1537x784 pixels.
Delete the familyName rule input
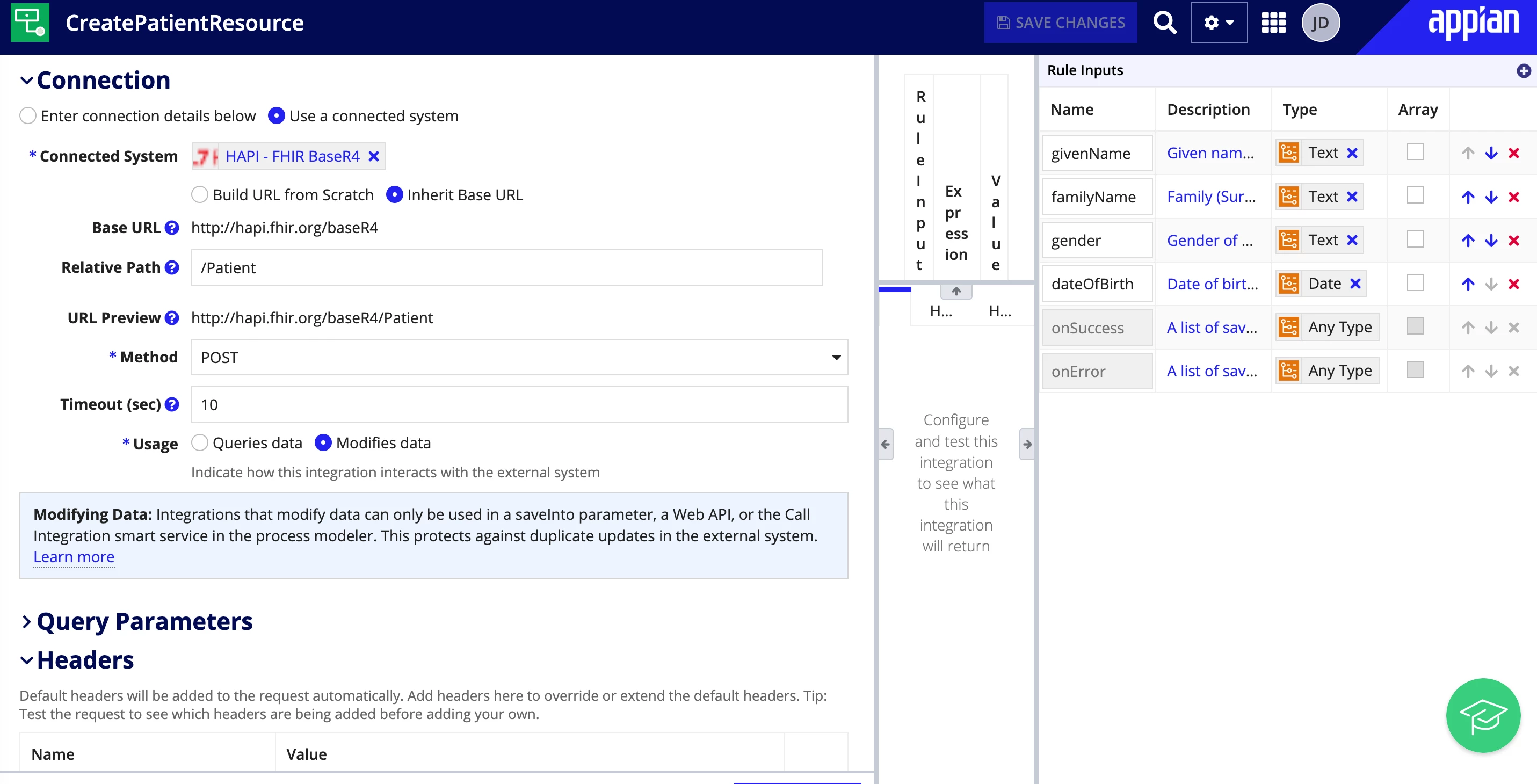click(1514, 197)
